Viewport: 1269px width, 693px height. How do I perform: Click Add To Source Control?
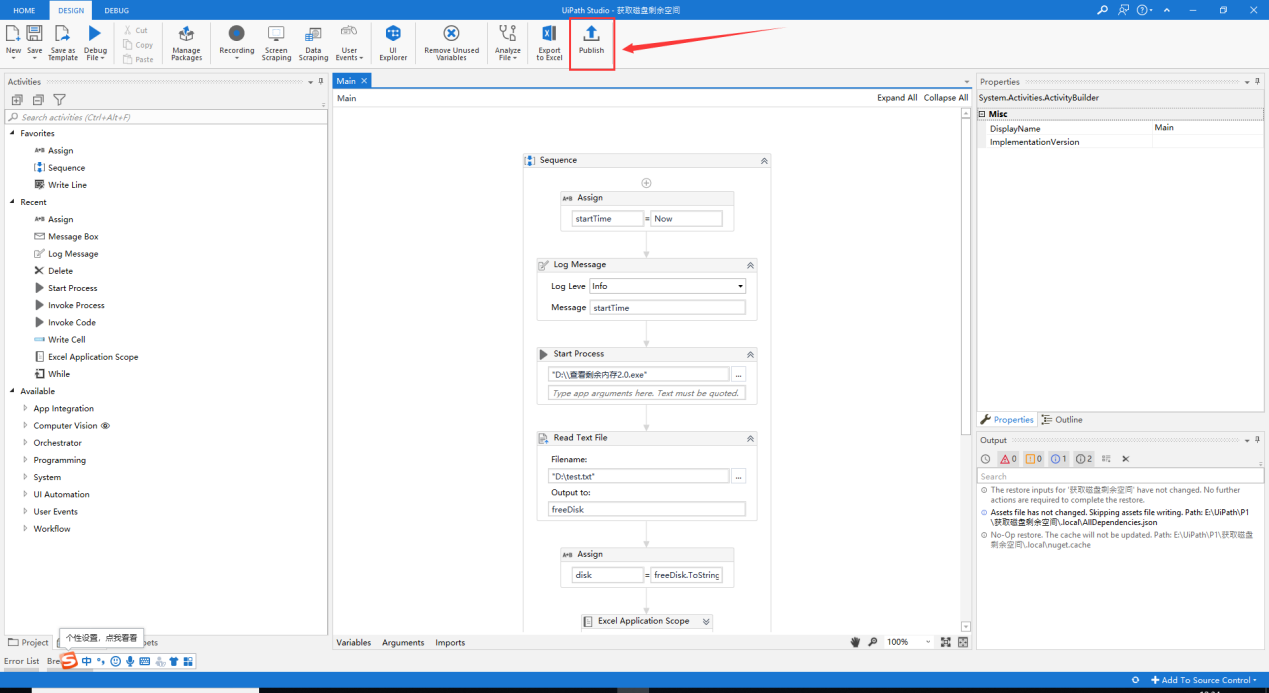point(1203,679)
